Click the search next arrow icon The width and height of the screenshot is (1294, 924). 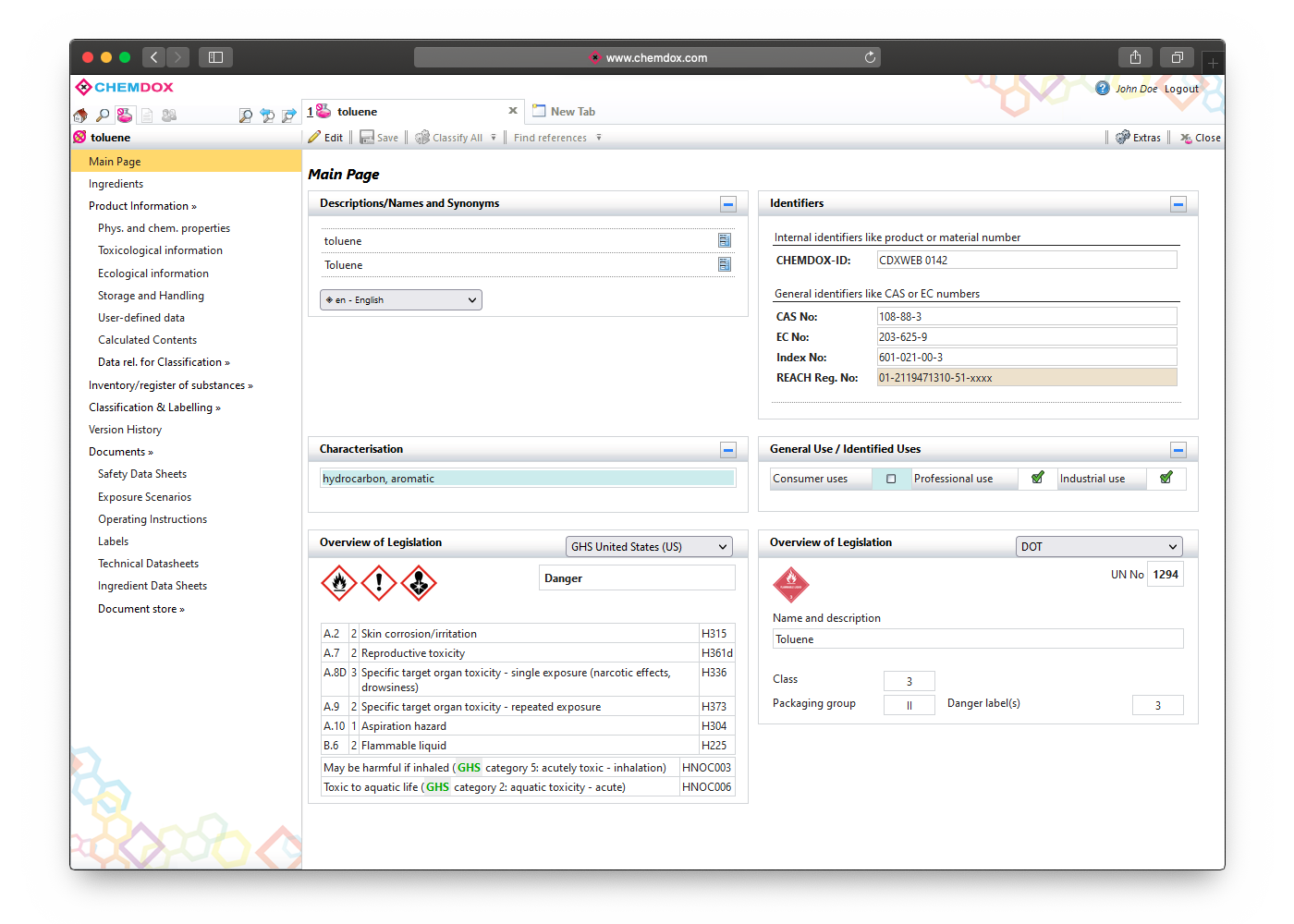[289, 115]
